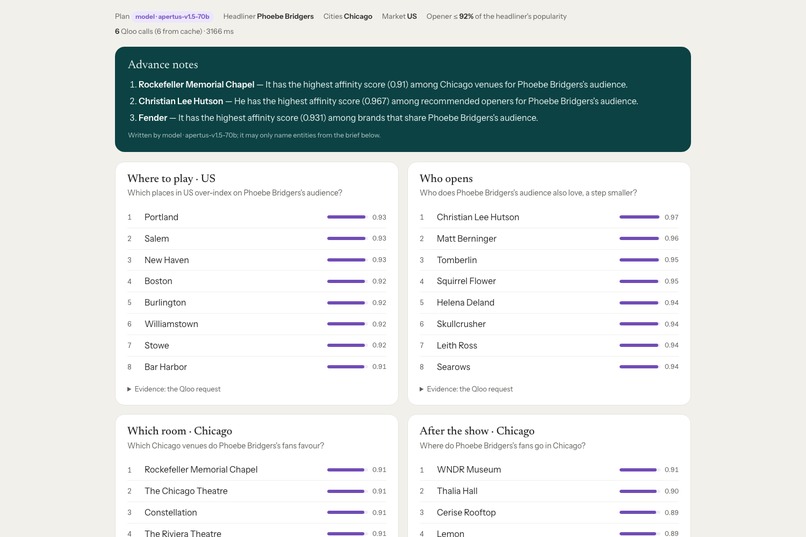Select Salem row in places list

[257, 238]
